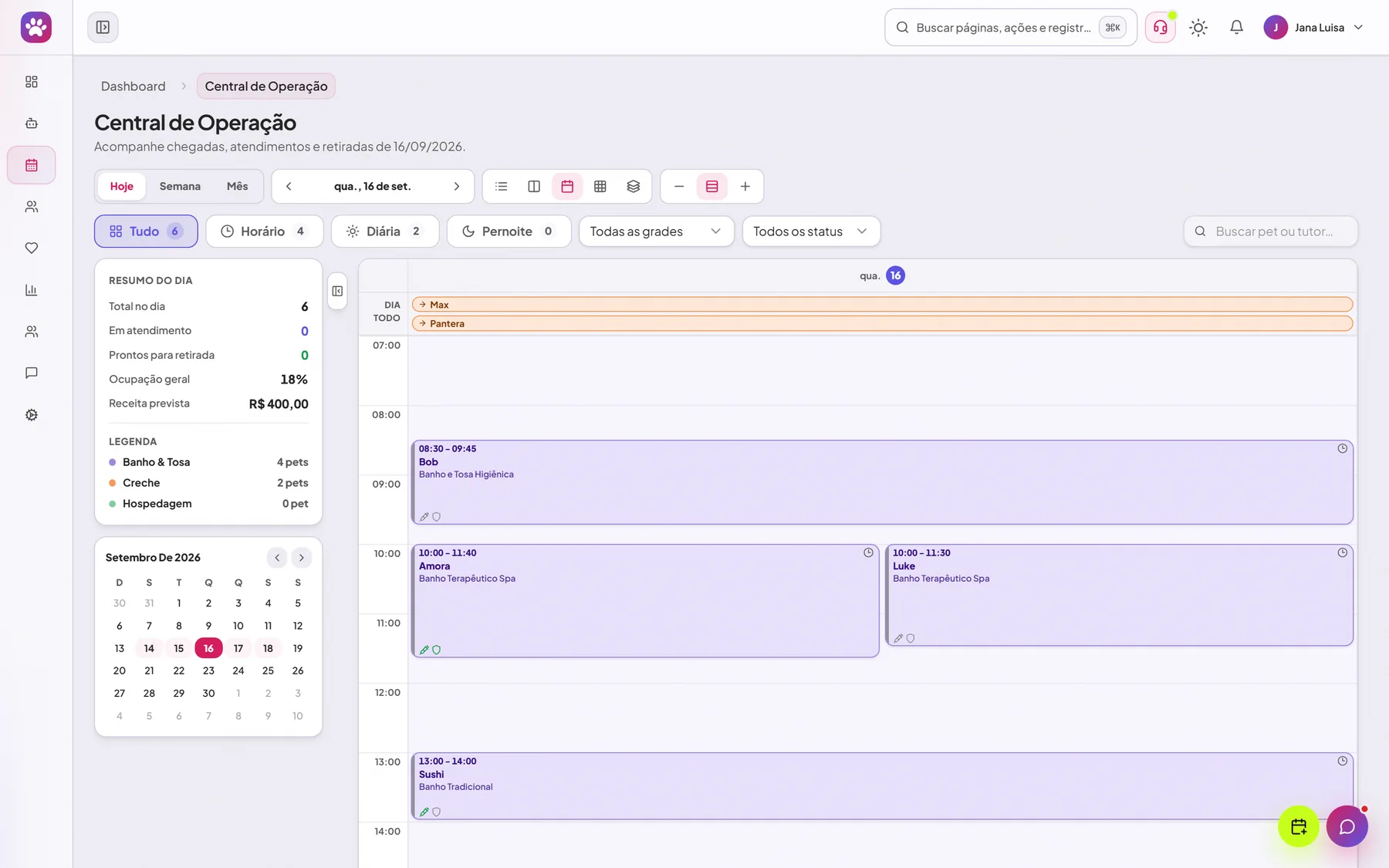Open dashboard grid icon in sidebar
The width and height of the screenshot is (1389, 868).
[32, 82]
